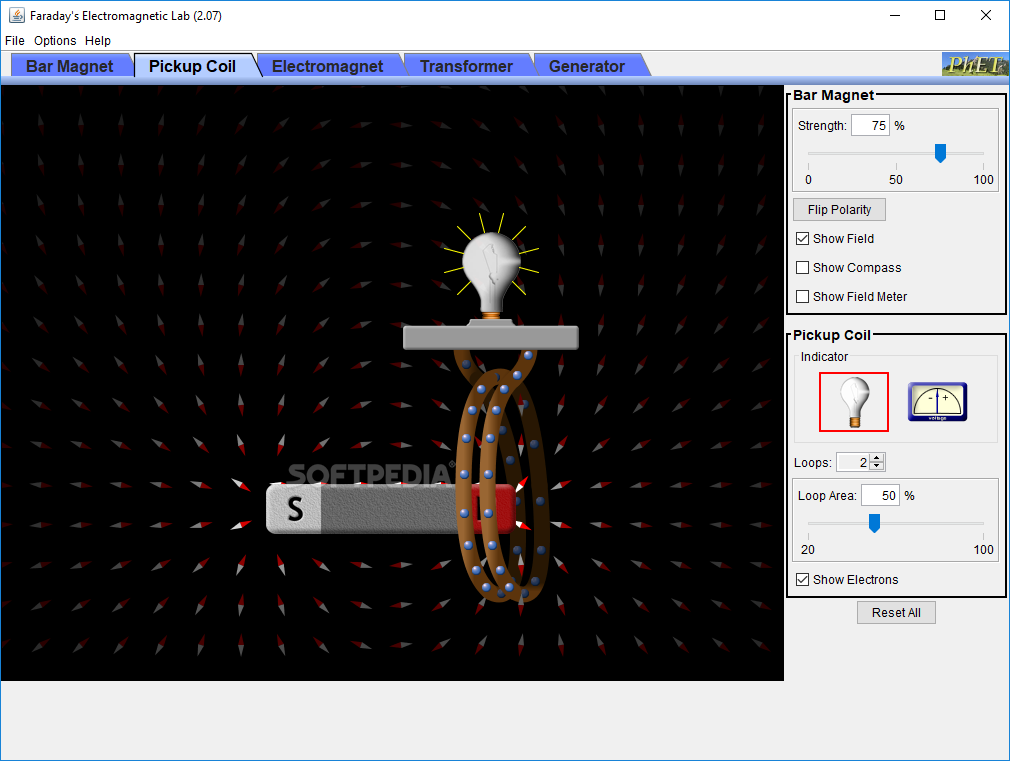Increase the Loops count with up arrow
Viewport: 1010px width, 761px height.
coord(877,458)
